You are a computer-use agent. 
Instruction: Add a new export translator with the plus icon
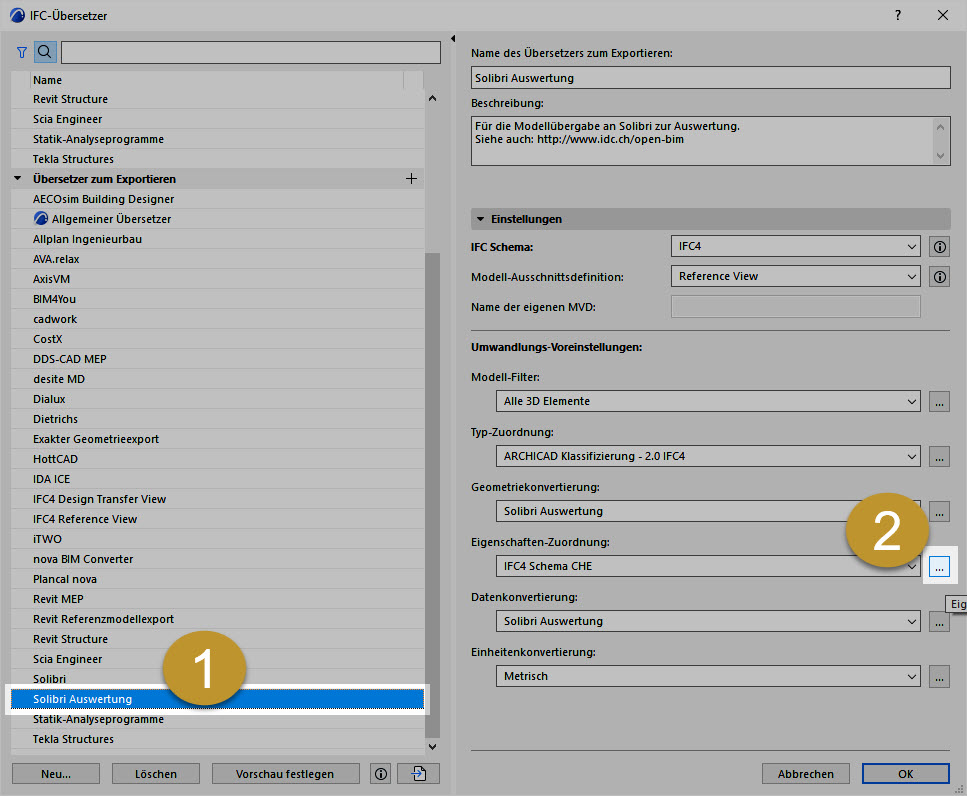point(411,179)
